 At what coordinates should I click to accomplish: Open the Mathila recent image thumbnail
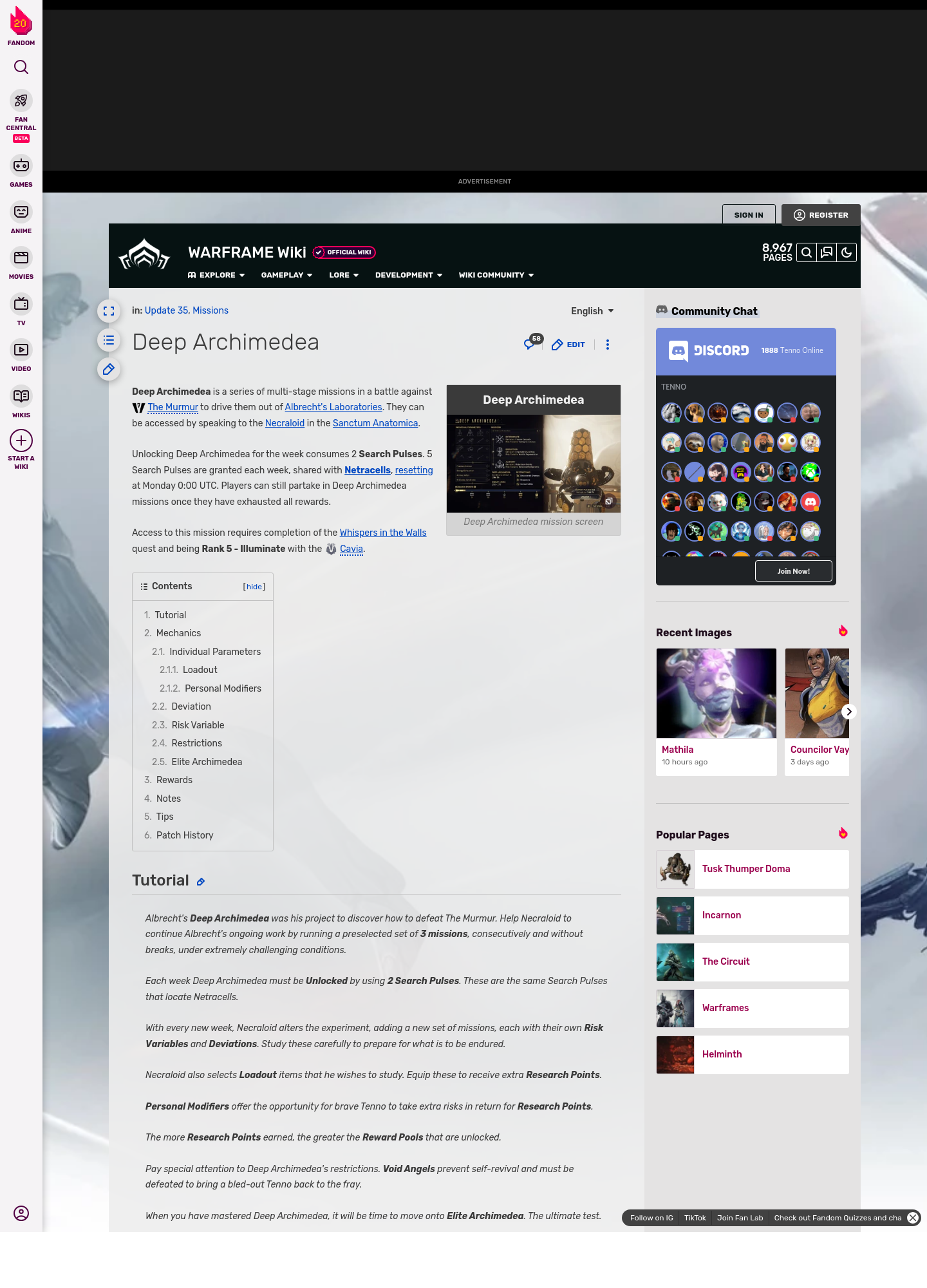pyautogui.click(x=716, y=693)
